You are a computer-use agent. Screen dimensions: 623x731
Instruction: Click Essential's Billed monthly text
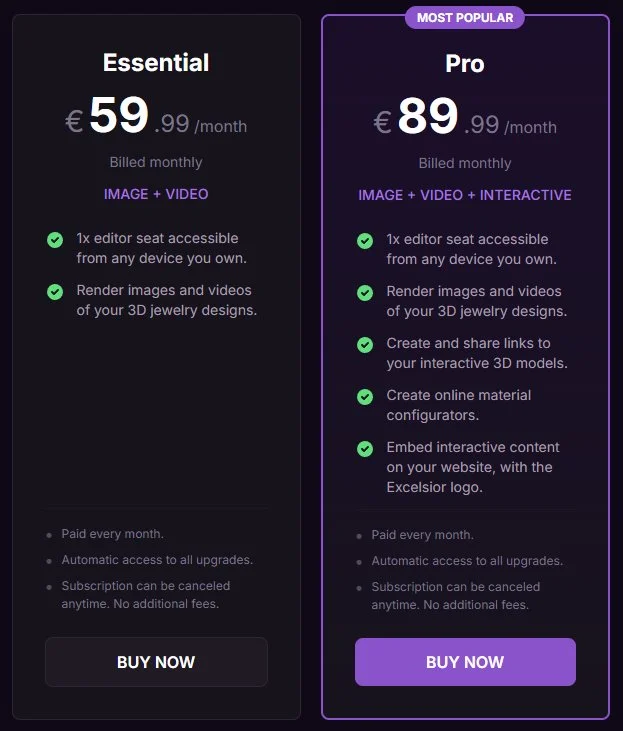(x=156, y=162)
